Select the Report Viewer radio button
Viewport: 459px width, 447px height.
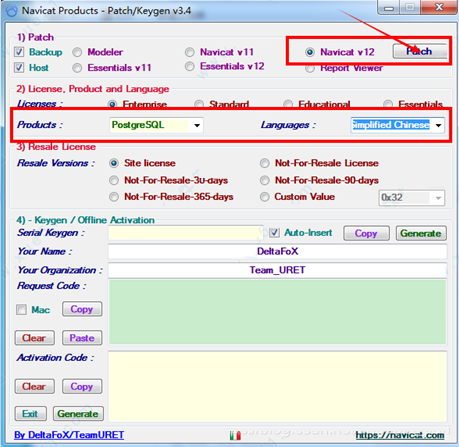click(310, 69)
